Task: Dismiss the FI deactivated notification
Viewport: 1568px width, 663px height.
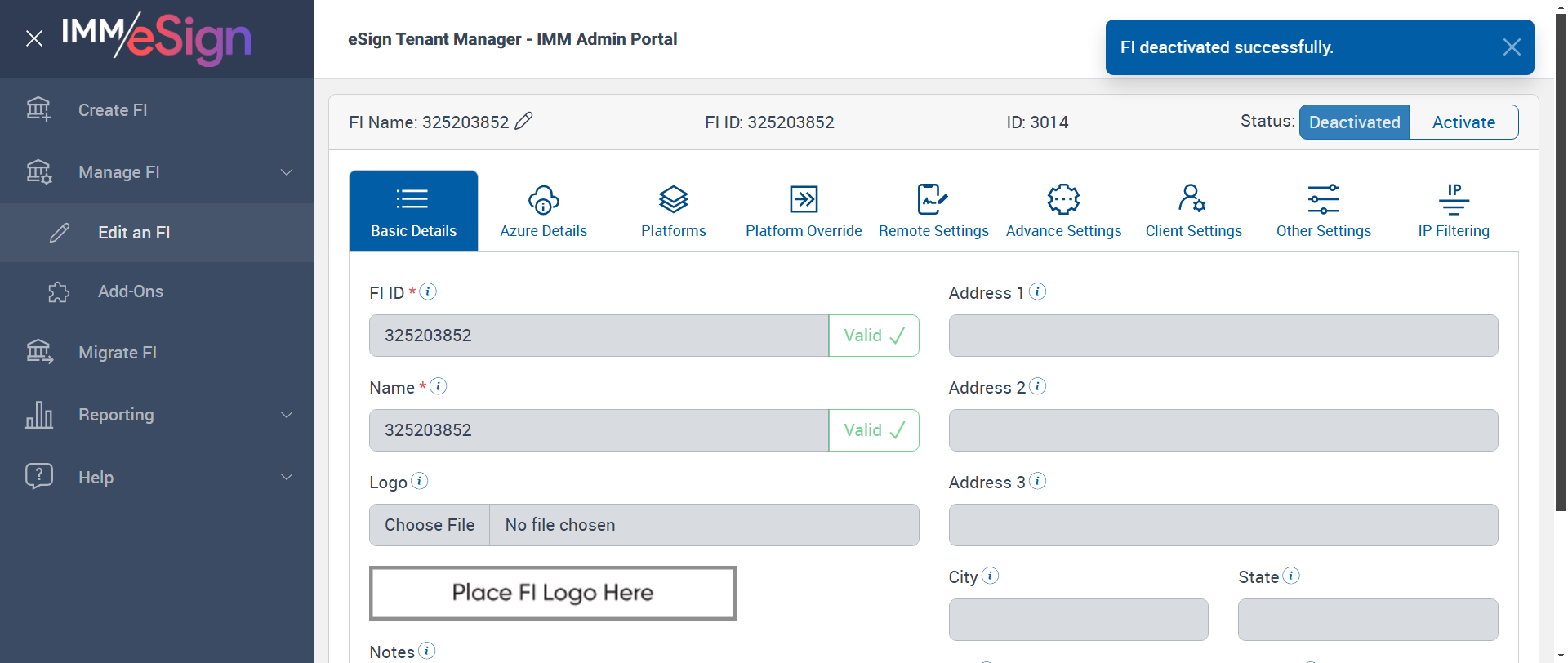Action: coord(1511,47)
